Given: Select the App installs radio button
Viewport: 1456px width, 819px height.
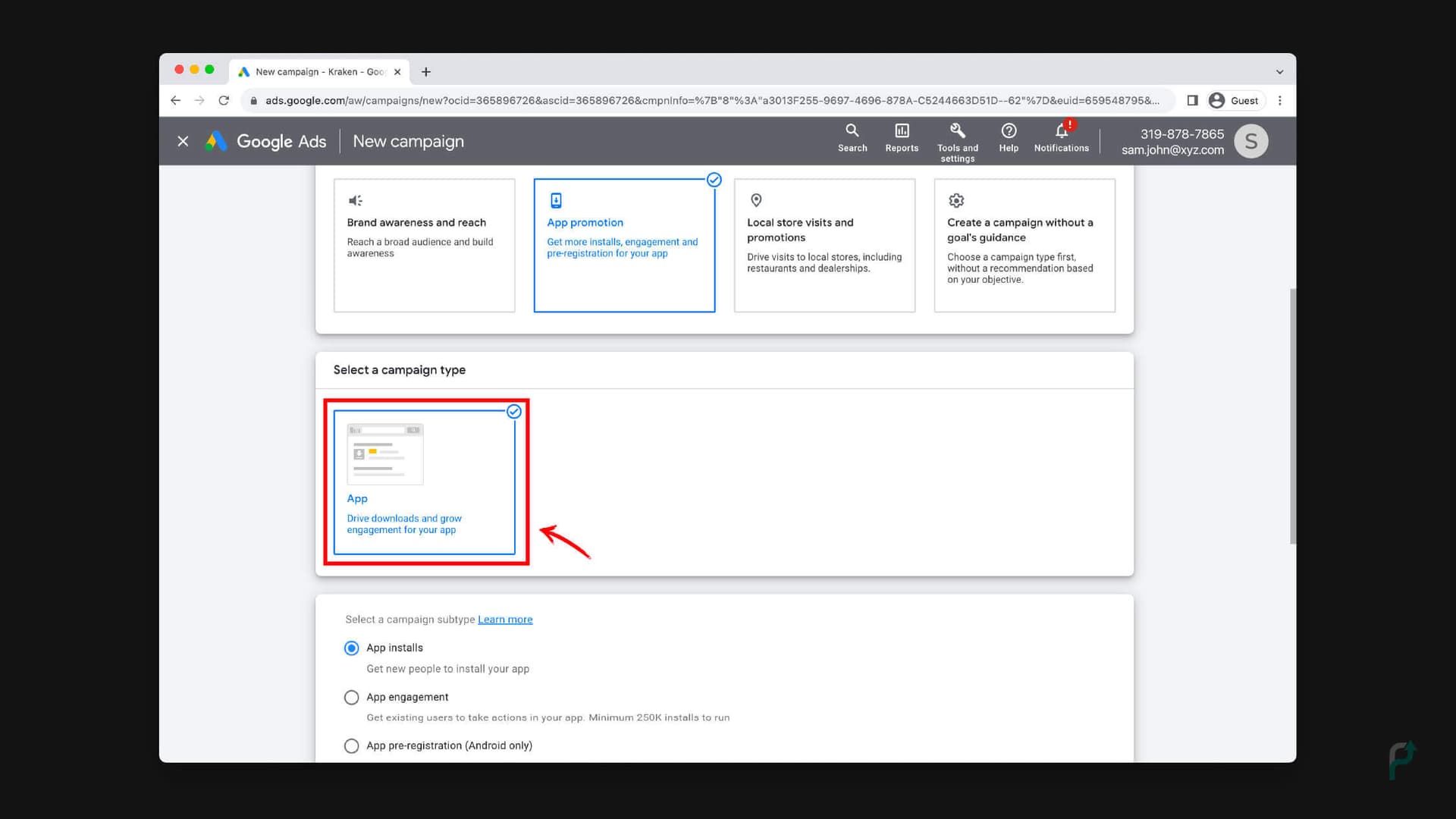Looking at the screenshot, I should 351,648.
